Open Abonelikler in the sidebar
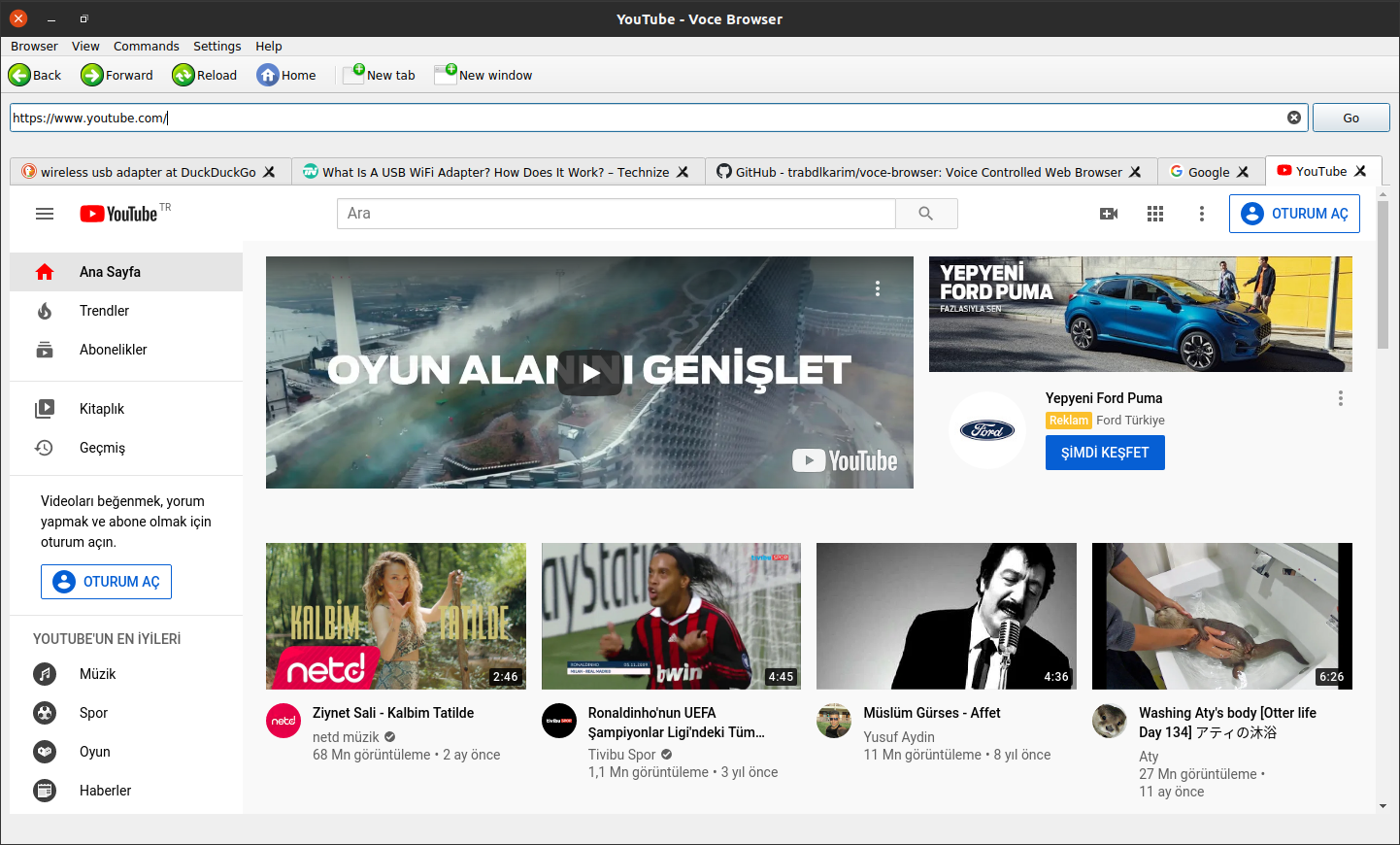The width and height of the screenshot is (1400, 845). (126, 350)
